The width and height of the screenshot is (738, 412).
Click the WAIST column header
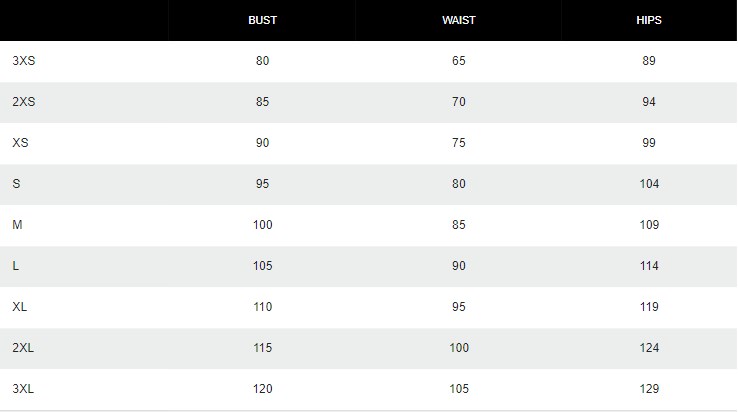click(x=458, y=20)
